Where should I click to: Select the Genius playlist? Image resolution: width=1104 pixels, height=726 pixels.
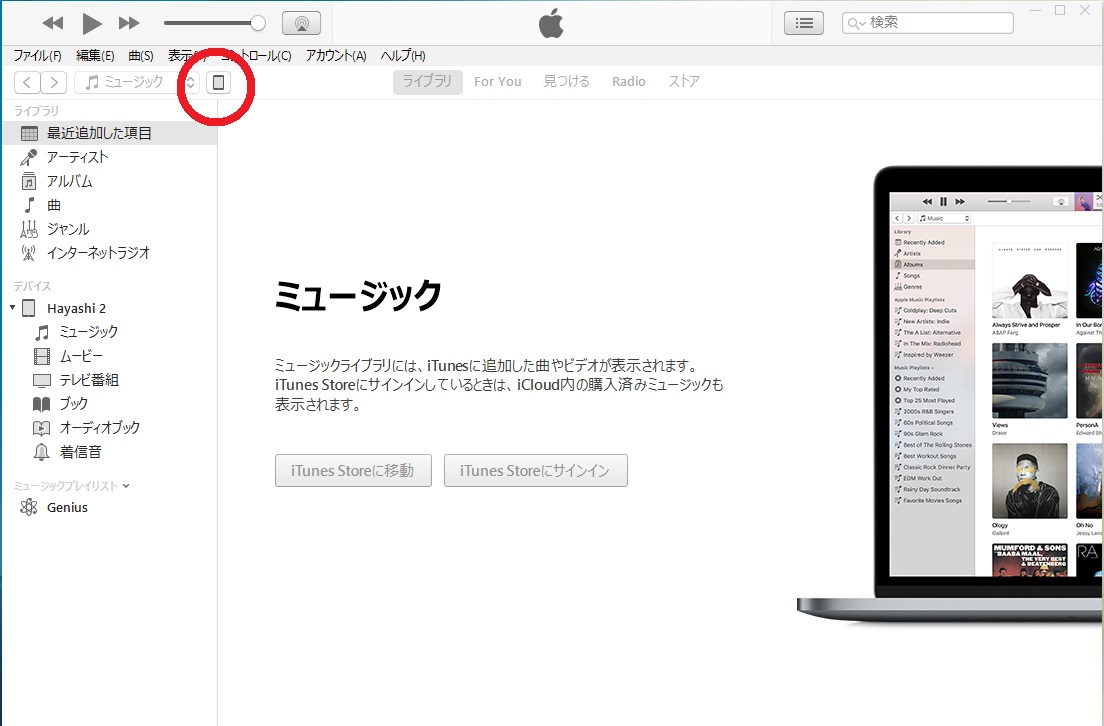(110, 508)
